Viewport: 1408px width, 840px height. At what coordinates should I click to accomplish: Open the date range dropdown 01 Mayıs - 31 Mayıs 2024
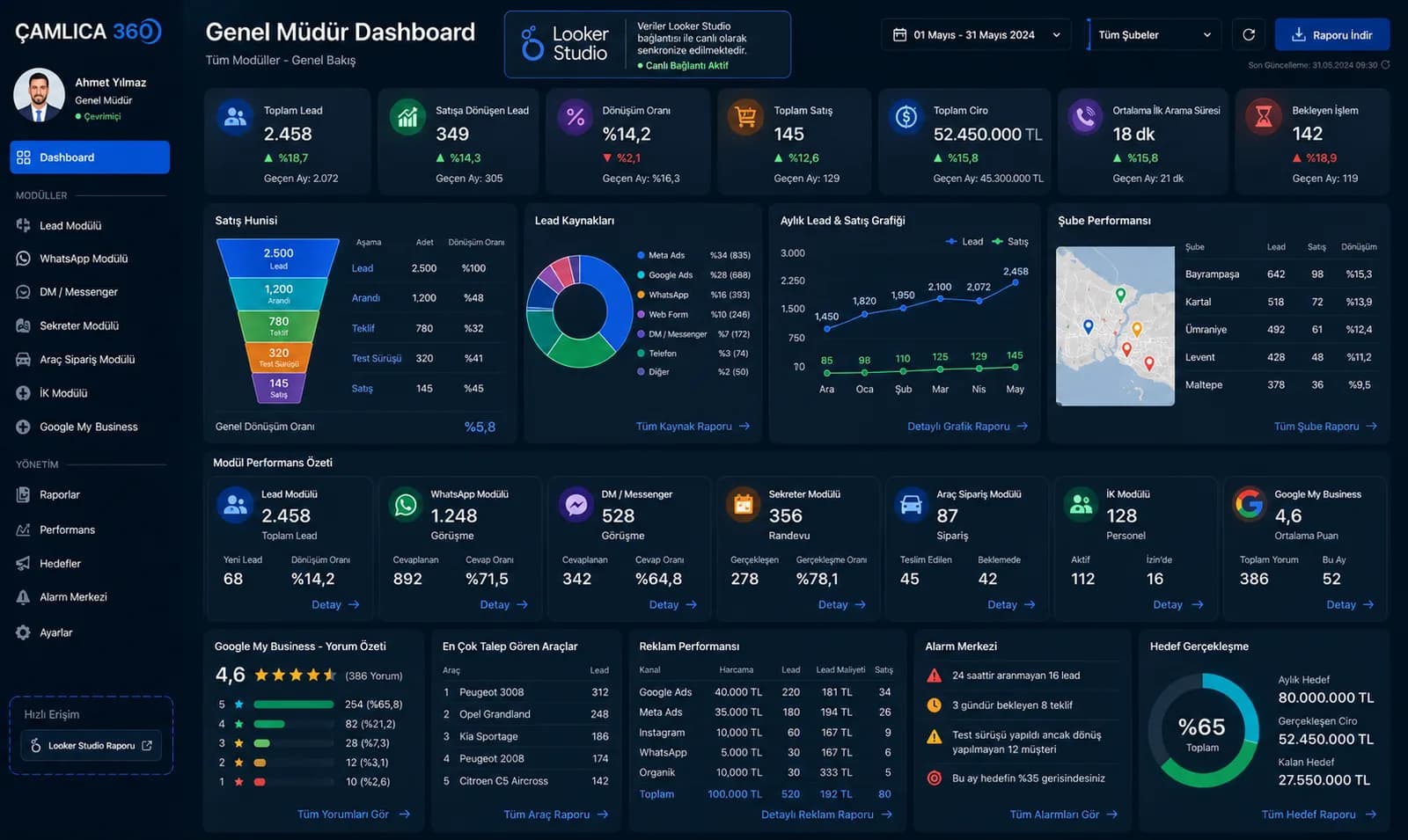[x=976, y=35]
